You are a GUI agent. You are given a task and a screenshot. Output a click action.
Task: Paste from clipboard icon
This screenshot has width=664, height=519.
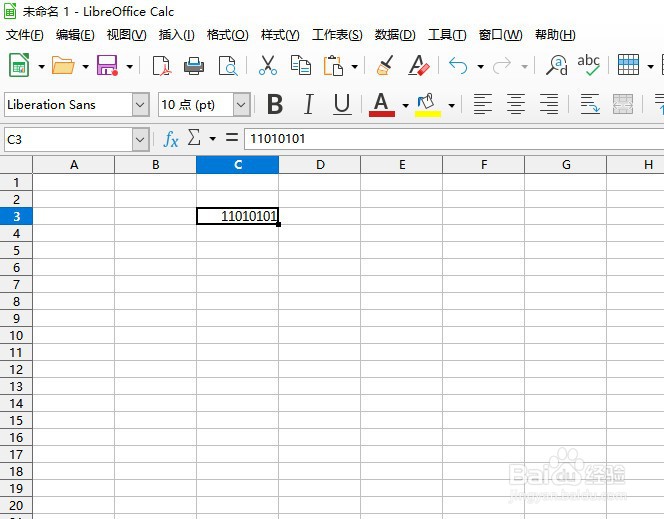pyautogui.click(x=334, y=65)
